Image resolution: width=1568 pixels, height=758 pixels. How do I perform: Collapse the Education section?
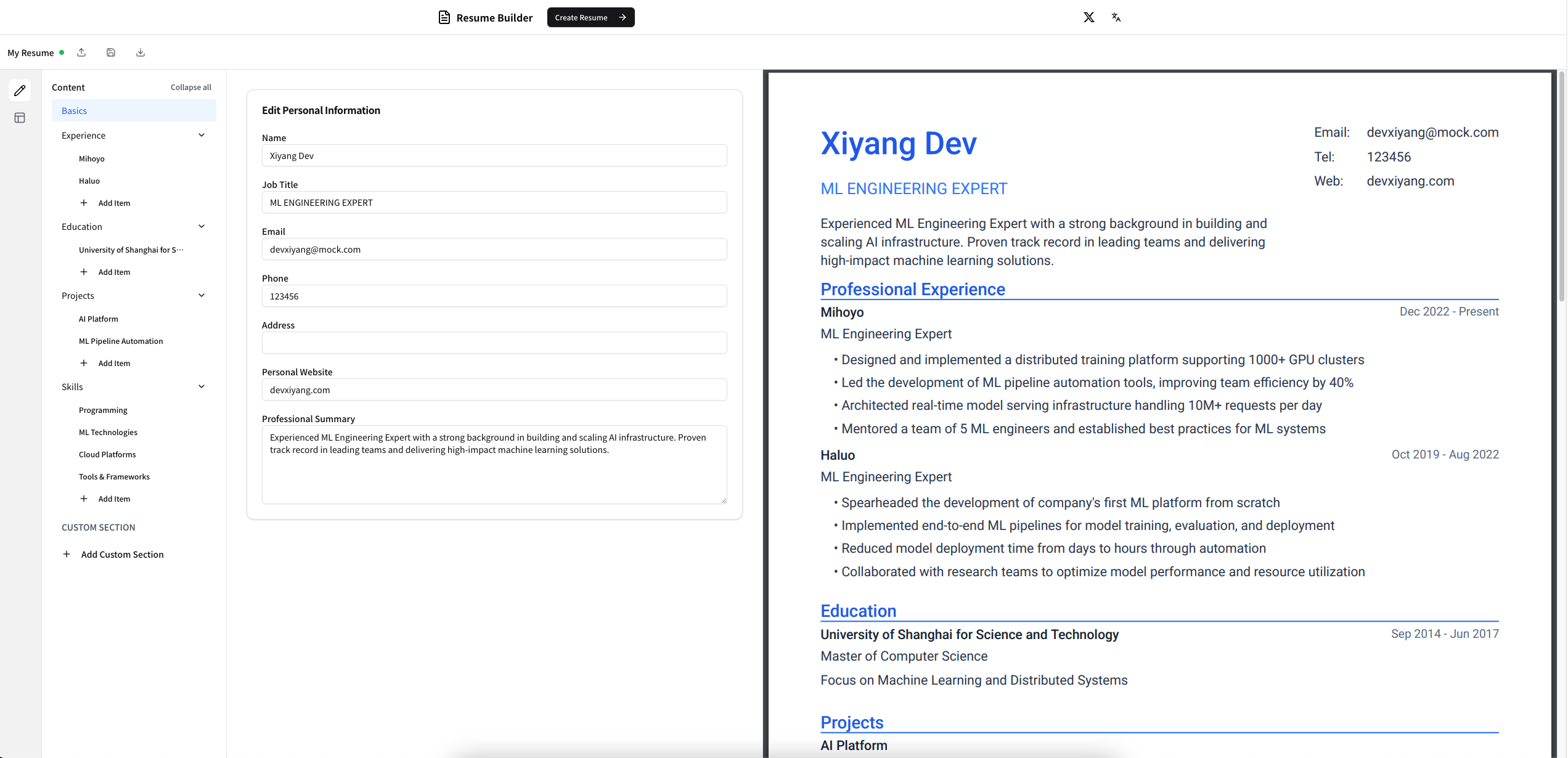point(202,226)
